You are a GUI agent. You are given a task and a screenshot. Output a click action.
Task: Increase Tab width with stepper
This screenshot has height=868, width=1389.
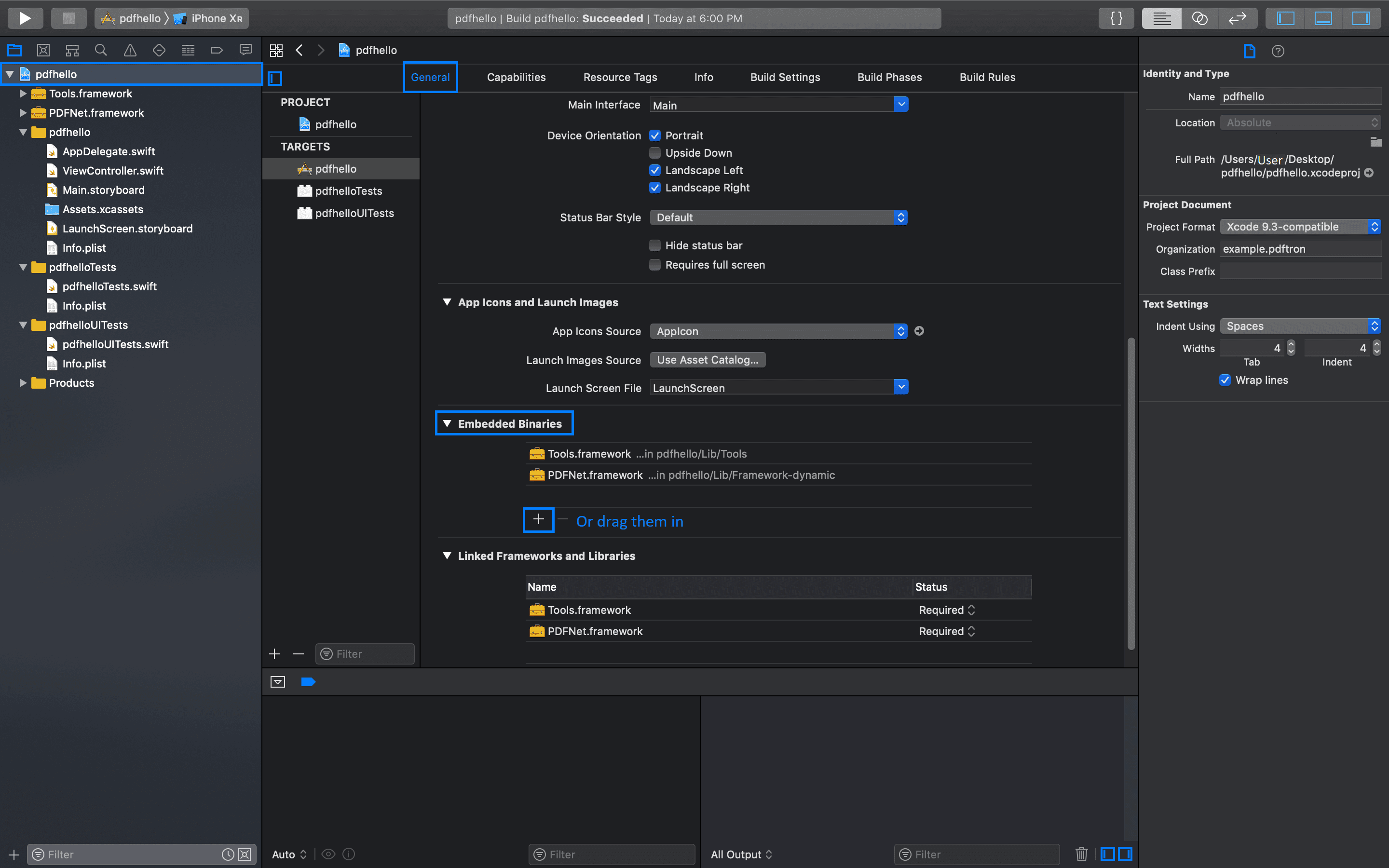pyautogui.click(x=1291, y=344)
